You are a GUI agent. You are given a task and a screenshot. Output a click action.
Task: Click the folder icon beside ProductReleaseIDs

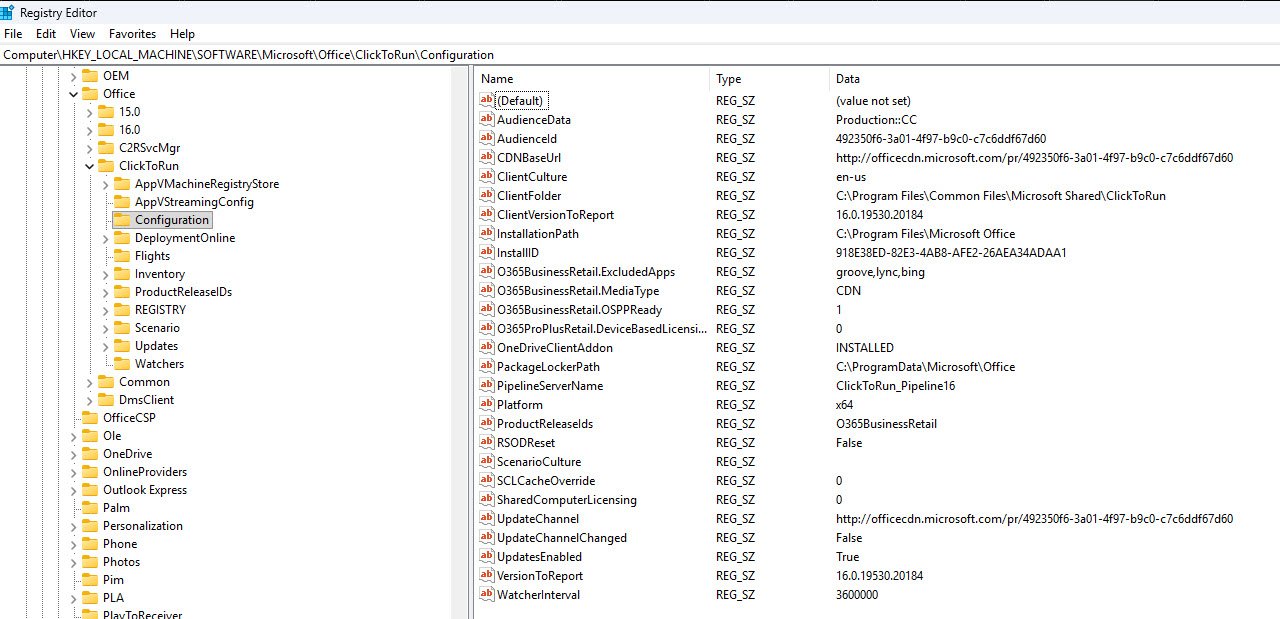point(121,292)
